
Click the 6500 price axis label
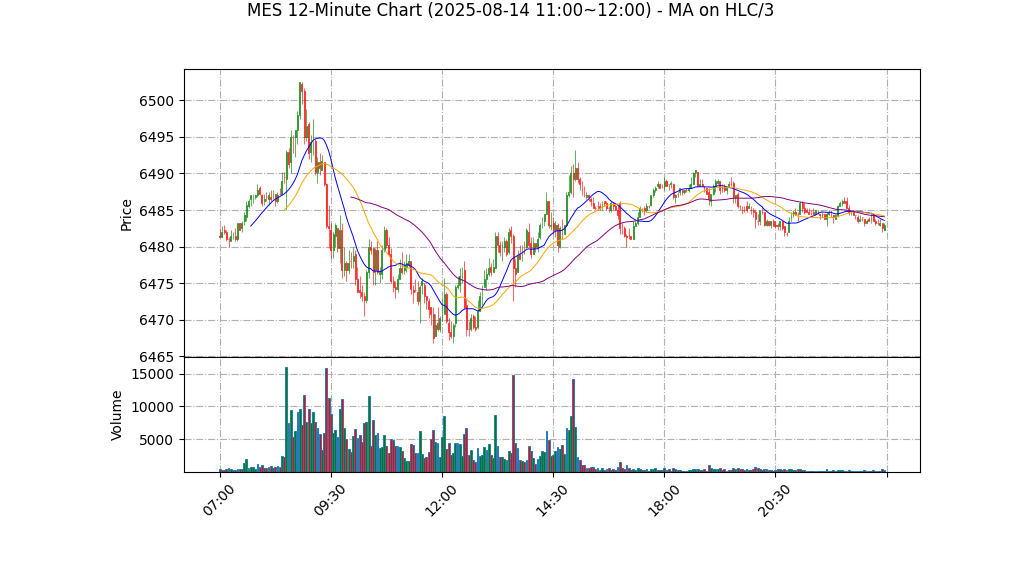click(156, 101)
